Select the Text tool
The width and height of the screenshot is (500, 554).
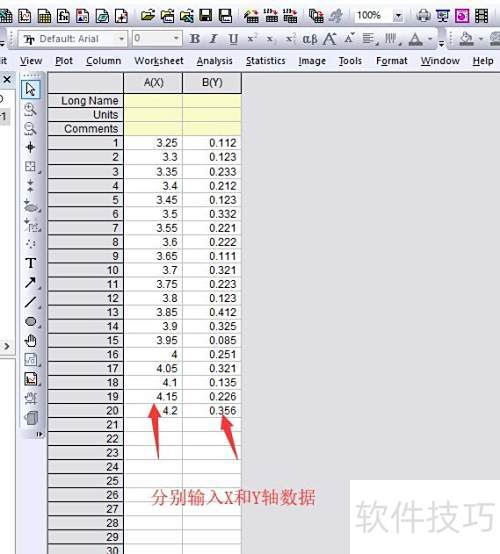(x=30, y=263)
